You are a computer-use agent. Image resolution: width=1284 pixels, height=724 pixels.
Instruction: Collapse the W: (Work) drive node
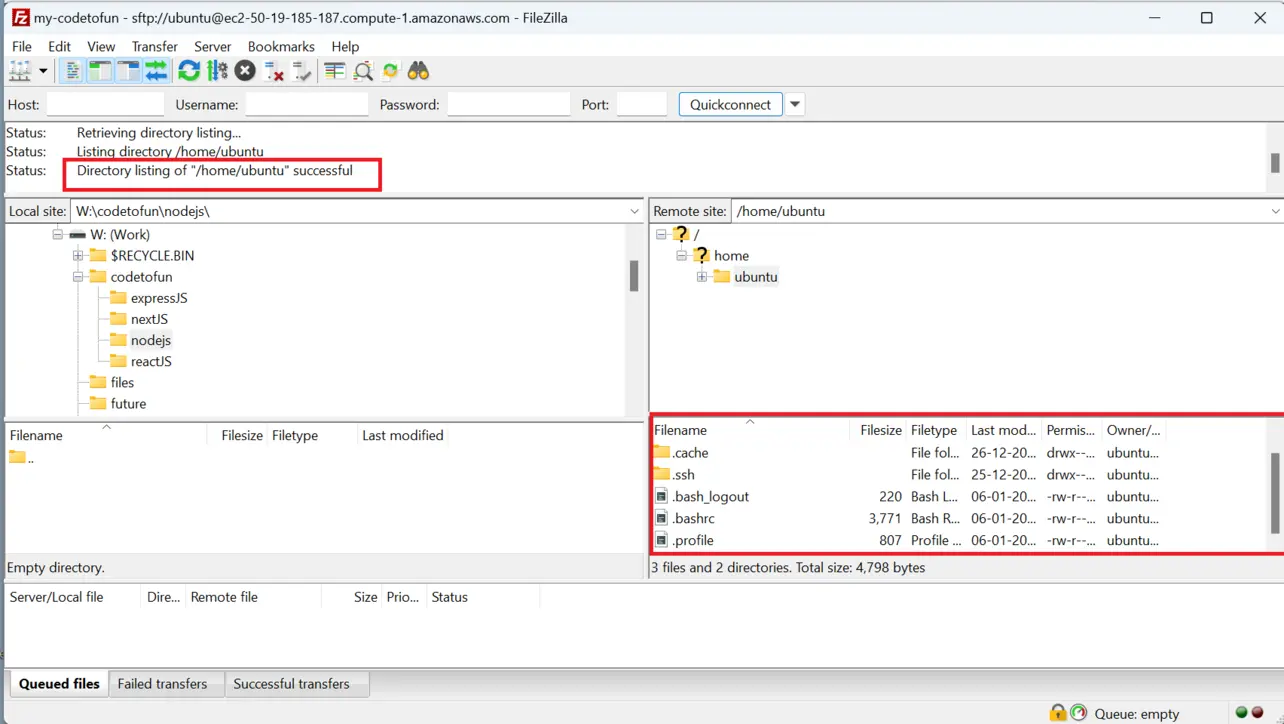[57, 234]
